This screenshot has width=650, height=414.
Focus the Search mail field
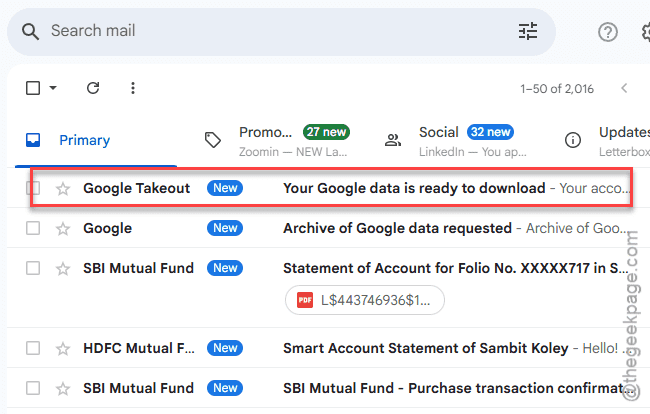(x=281, y=31)
